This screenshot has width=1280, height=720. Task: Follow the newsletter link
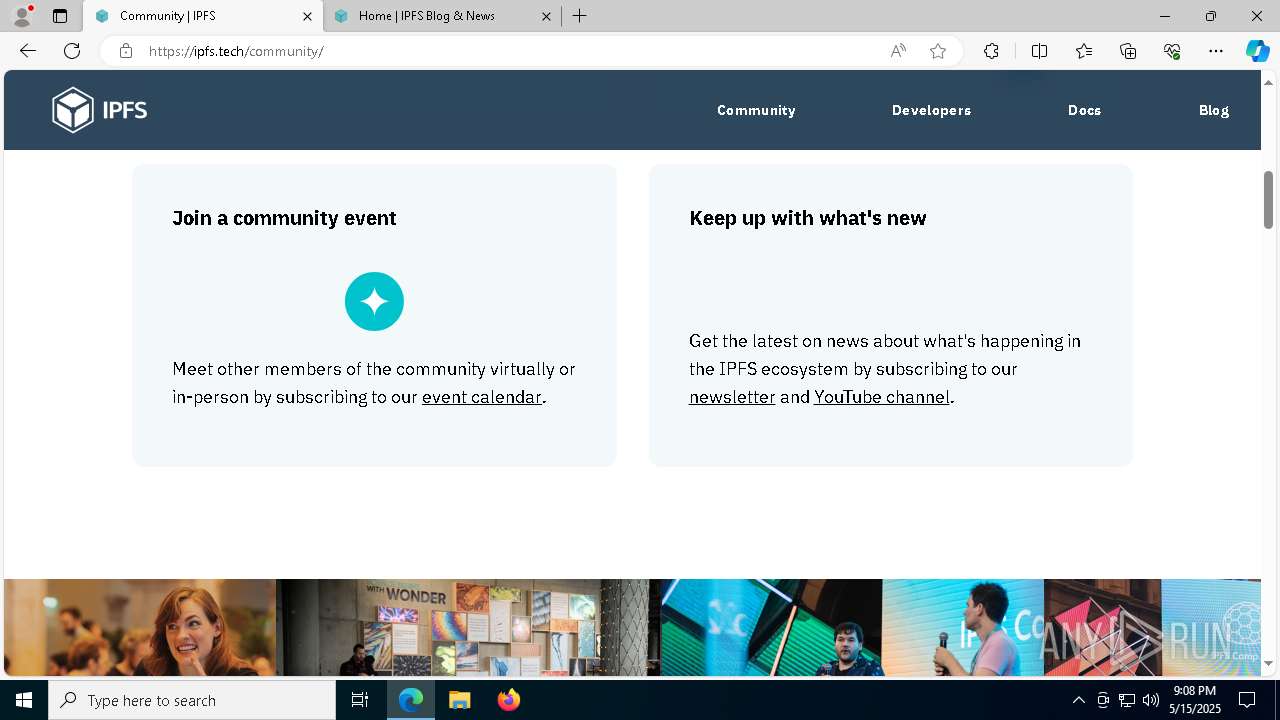click(x=732, y=397)
